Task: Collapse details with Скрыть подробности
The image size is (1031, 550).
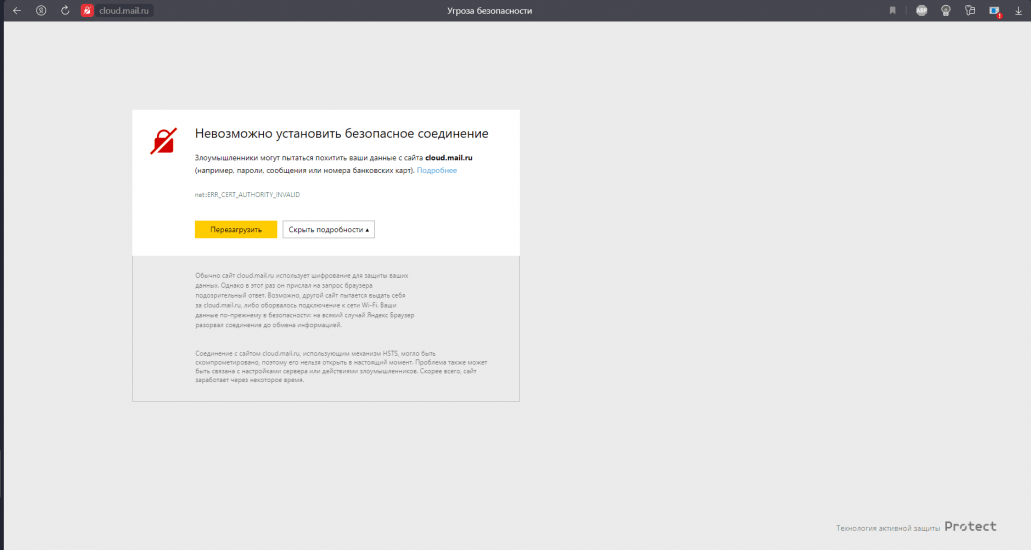Action: [328, 229]
